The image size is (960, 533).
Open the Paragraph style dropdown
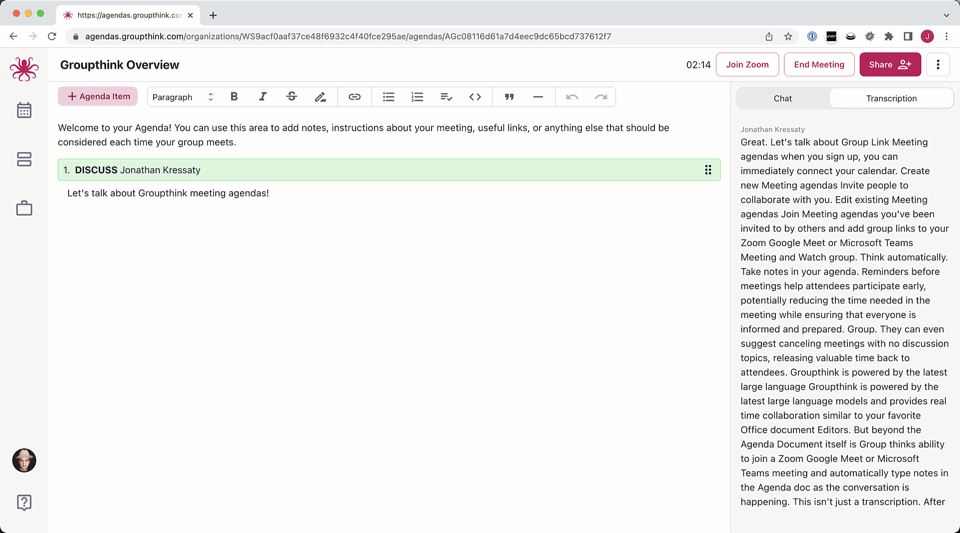coord(182,97)
